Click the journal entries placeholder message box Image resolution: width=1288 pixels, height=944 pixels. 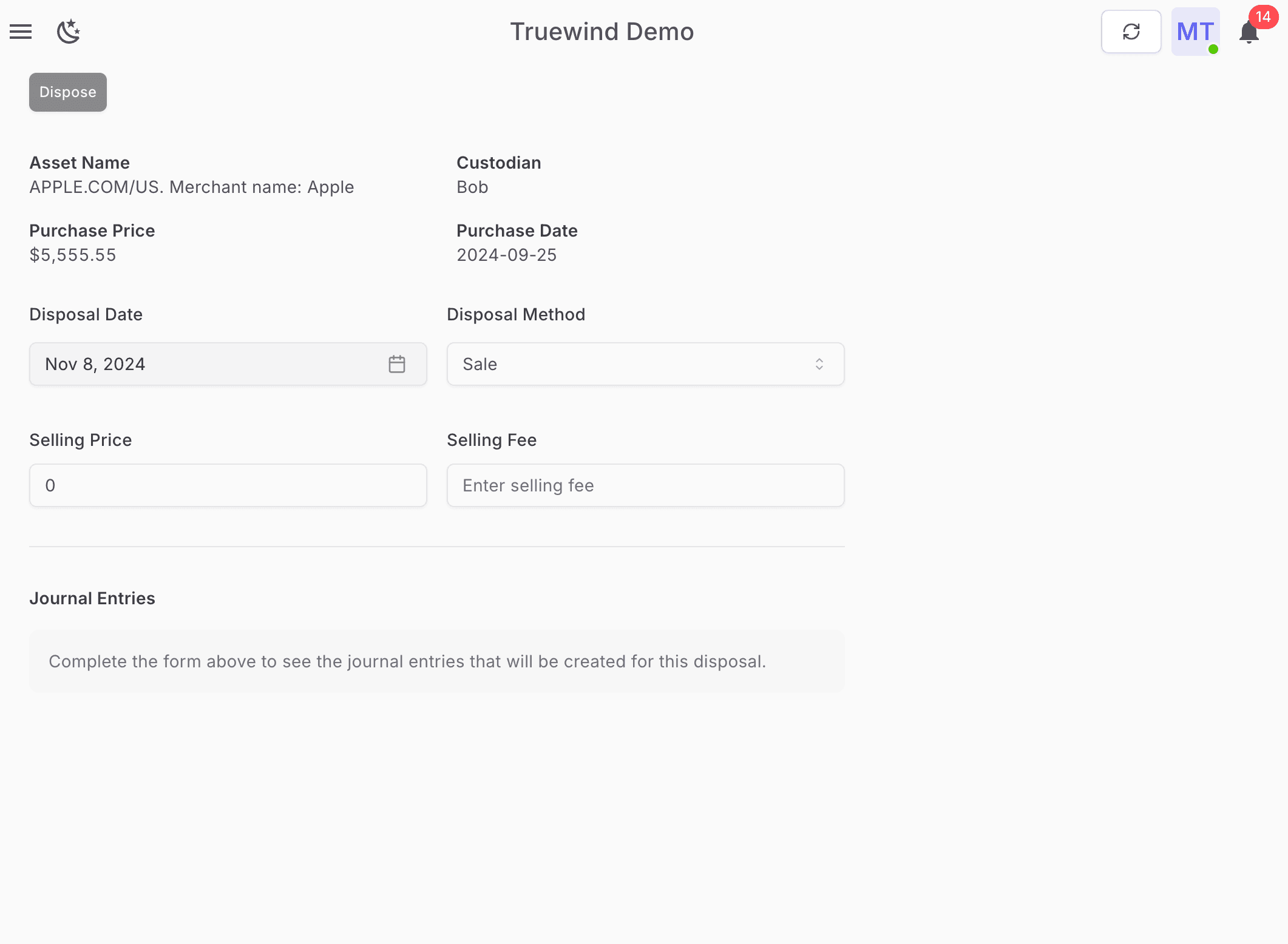coord(436,661)
